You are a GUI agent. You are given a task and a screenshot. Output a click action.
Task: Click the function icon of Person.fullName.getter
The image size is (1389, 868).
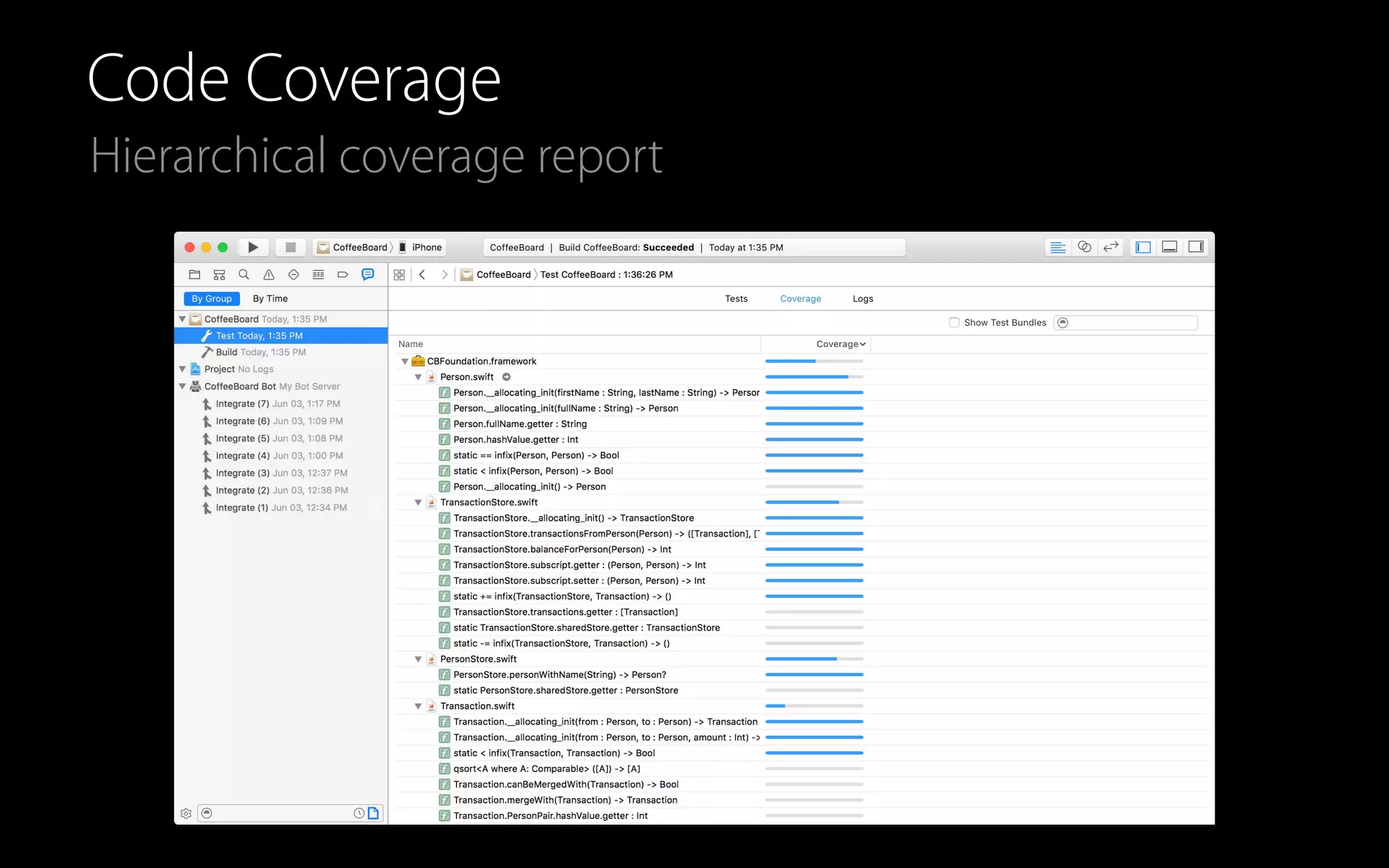[x=444, y=424]
